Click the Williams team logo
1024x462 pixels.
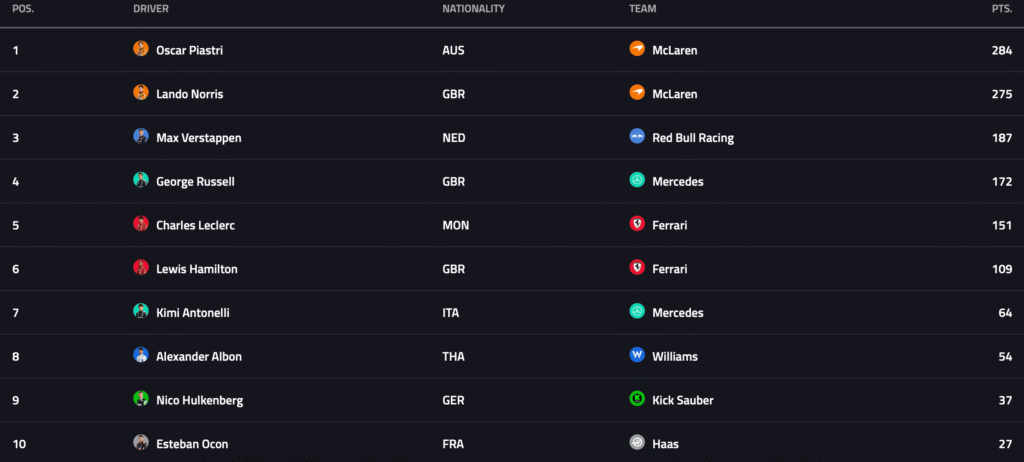(x=637, y=356)
